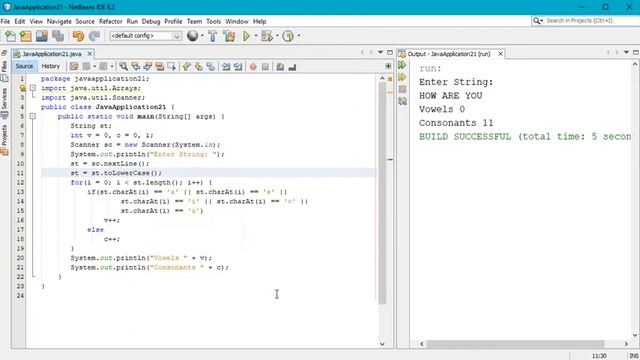Open the Source menu
640x360 pixels.
(x=85, y=21)
